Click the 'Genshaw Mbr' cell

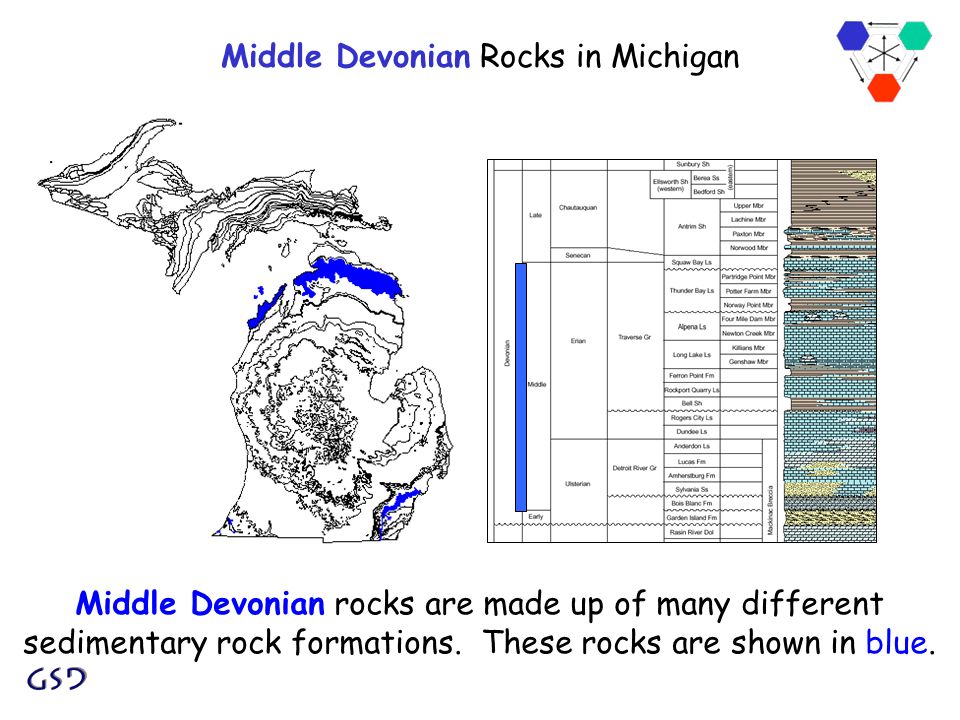pyautogui.click(x=748, y=362)
